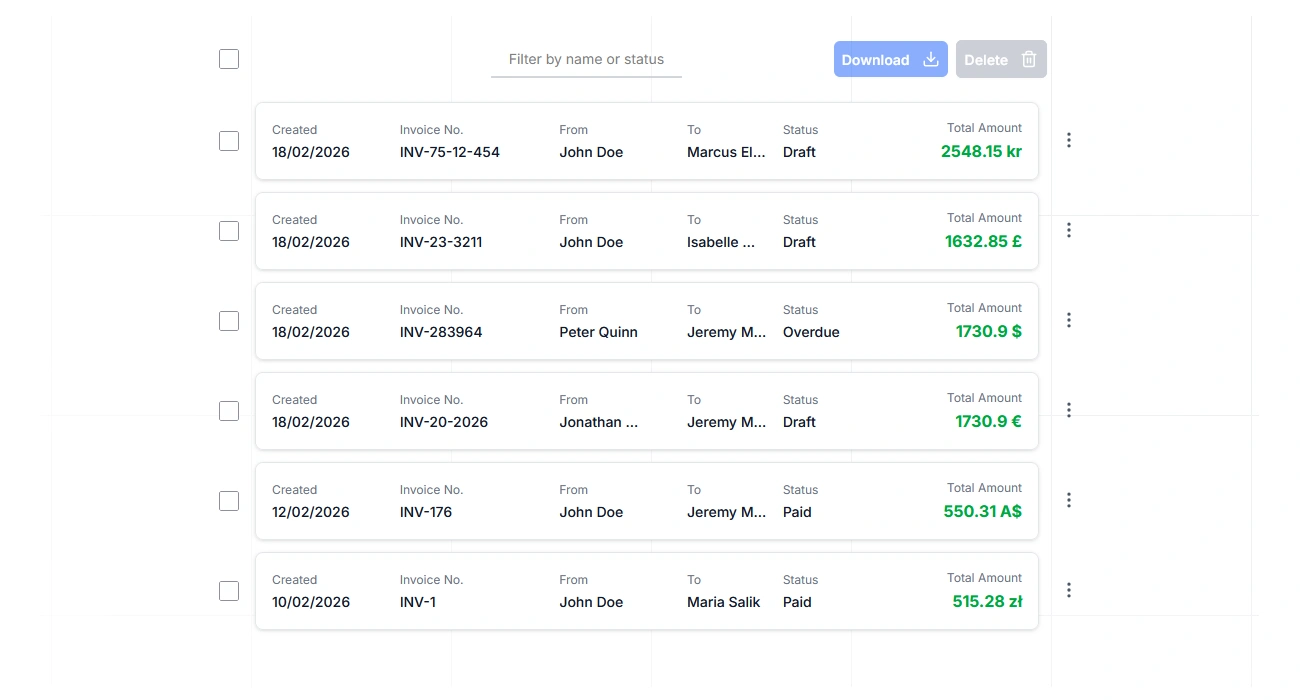Image resolution: width=1300 pixels, height=700 pixels.
Task: Click the filter by name or status field
Action: point(586,59)
